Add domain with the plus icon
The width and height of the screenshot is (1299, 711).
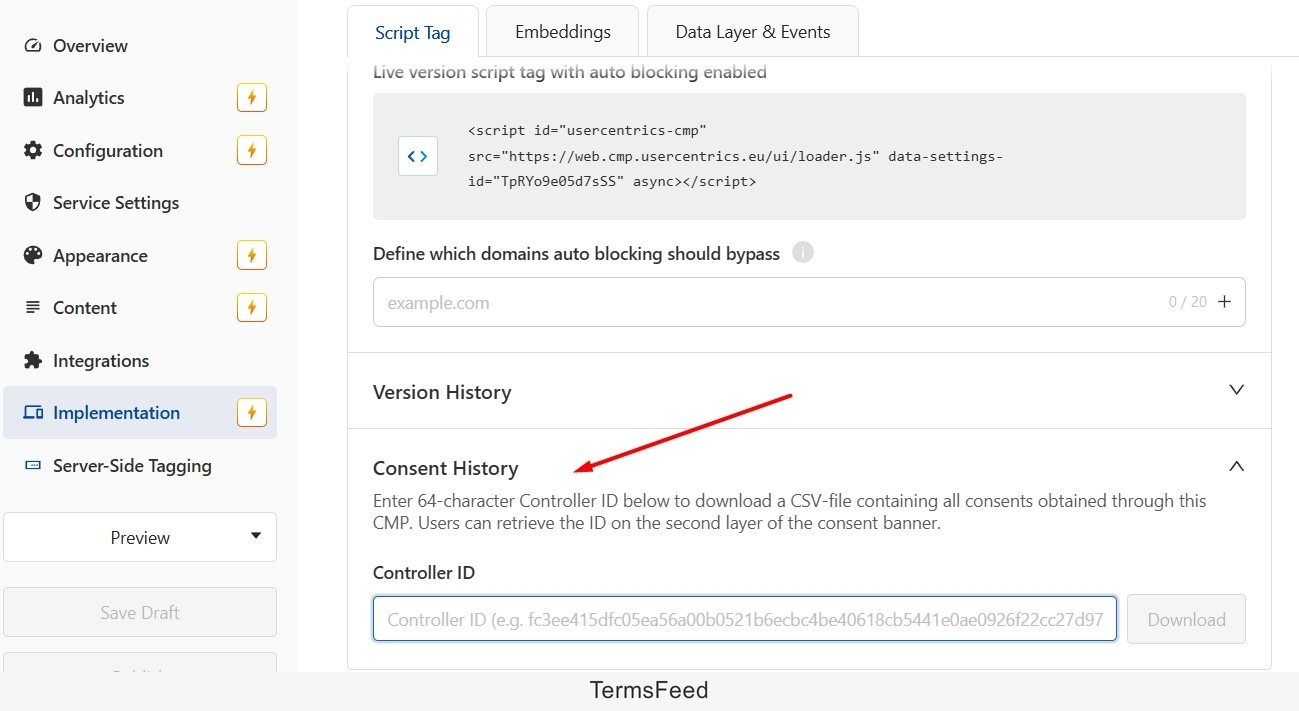click(x=1224, y=302)
